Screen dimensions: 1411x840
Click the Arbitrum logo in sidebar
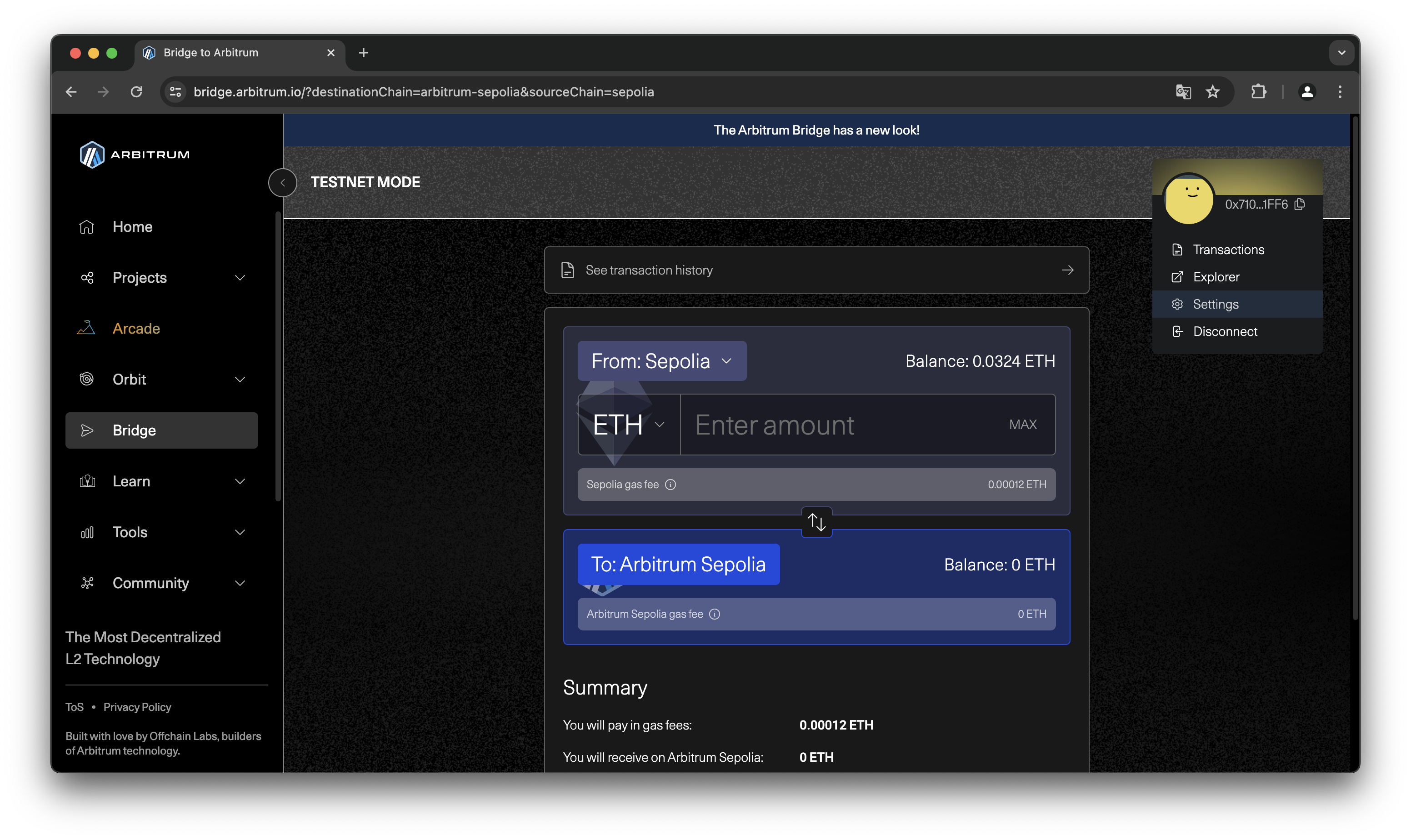135,154
